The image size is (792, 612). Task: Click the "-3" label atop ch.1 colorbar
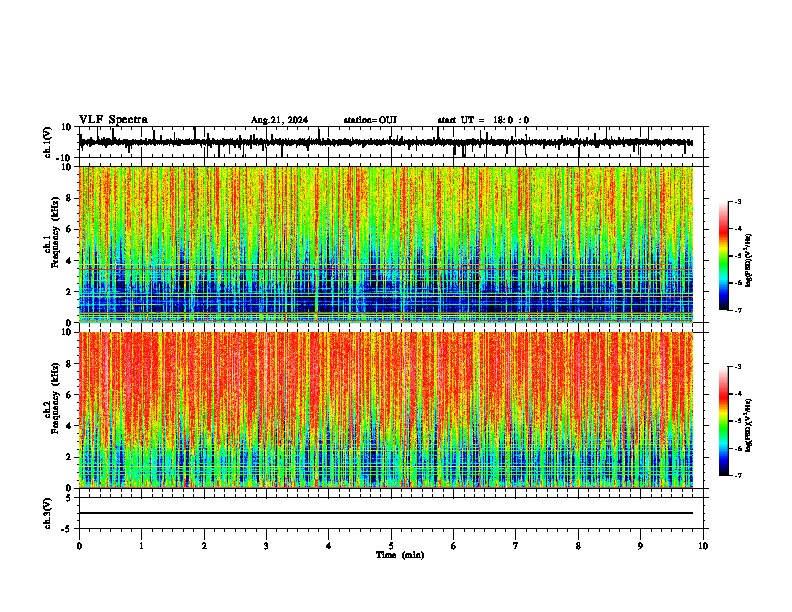click(x=737, y=201)
